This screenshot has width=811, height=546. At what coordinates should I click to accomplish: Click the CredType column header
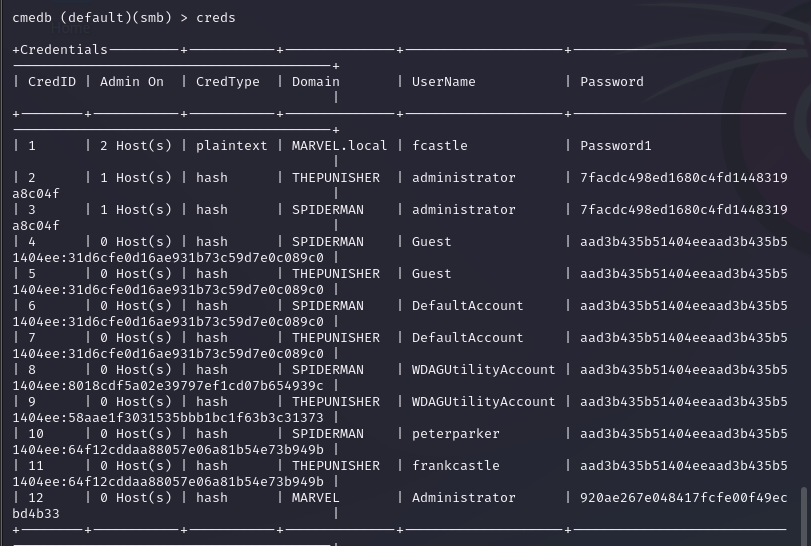click(228, 82)
